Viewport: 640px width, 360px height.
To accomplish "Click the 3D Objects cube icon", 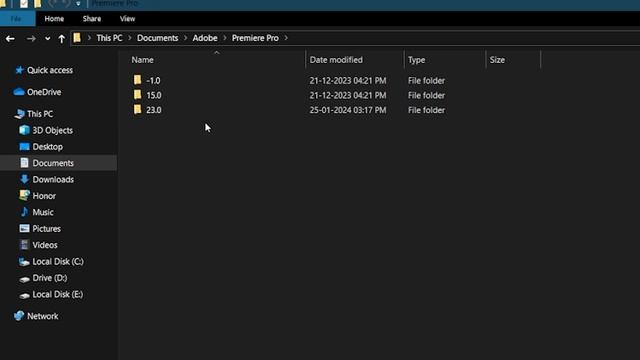I will [x=24, y=130].
